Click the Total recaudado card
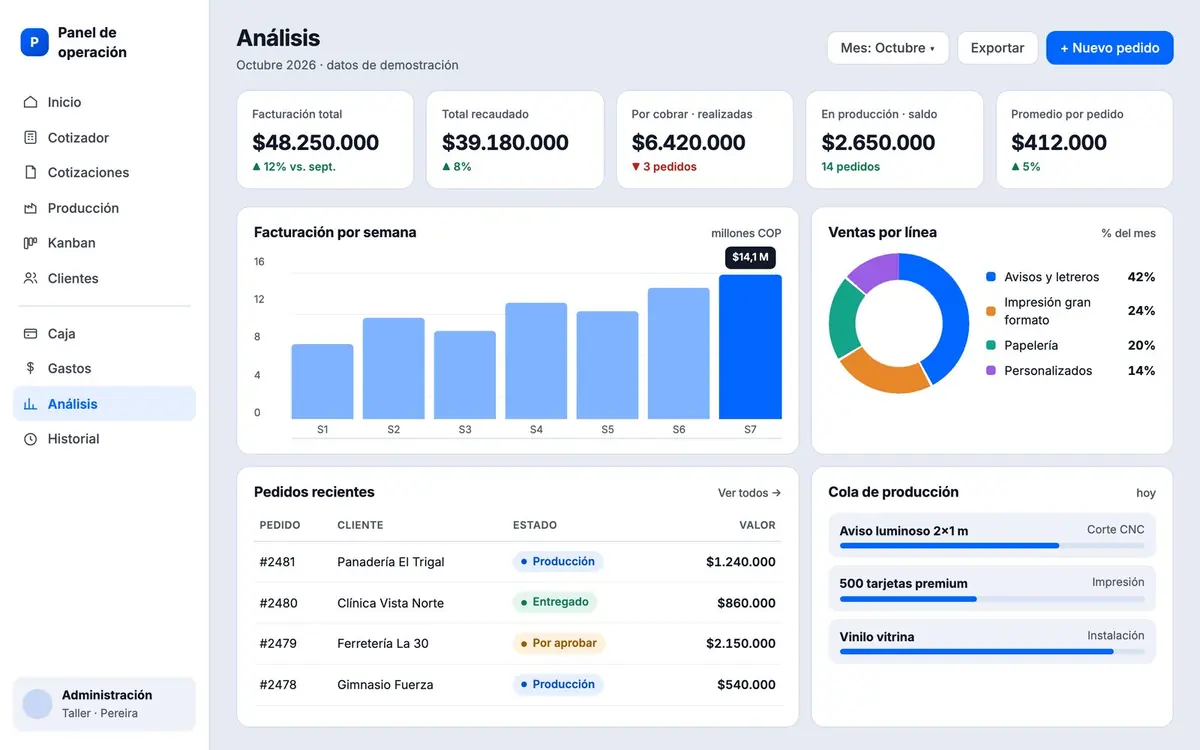Image resolution: width=1200 pixels, height=750 pixels. pyautogui.click(x=515, y=140)
